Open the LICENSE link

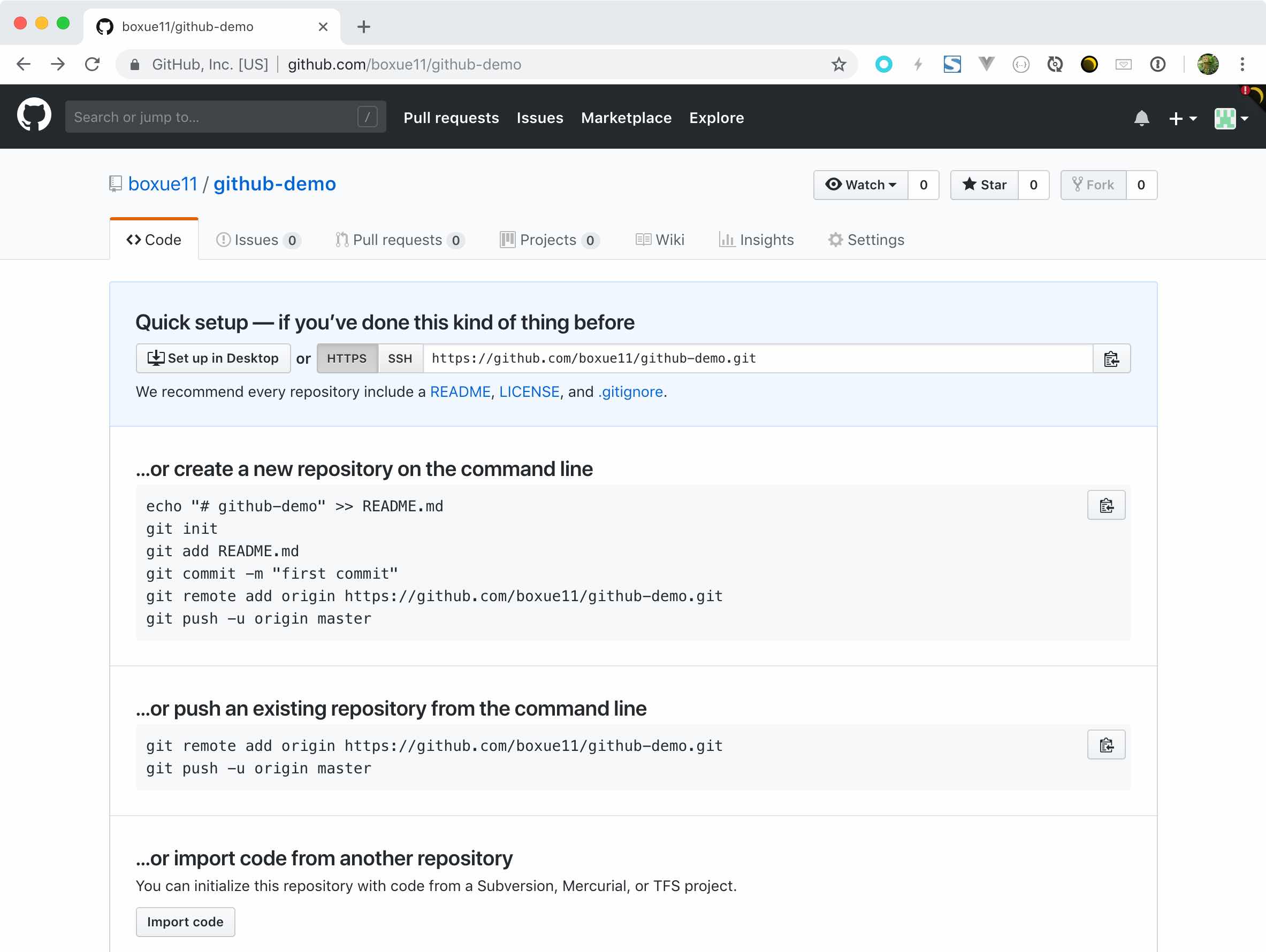coord(529,392)
